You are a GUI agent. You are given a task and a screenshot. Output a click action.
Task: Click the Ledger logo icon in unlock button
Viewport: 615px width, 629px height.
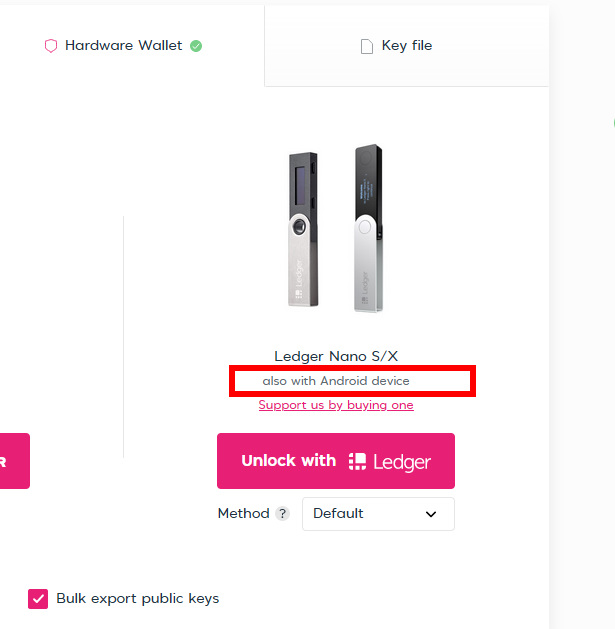(x=357, y=461)
